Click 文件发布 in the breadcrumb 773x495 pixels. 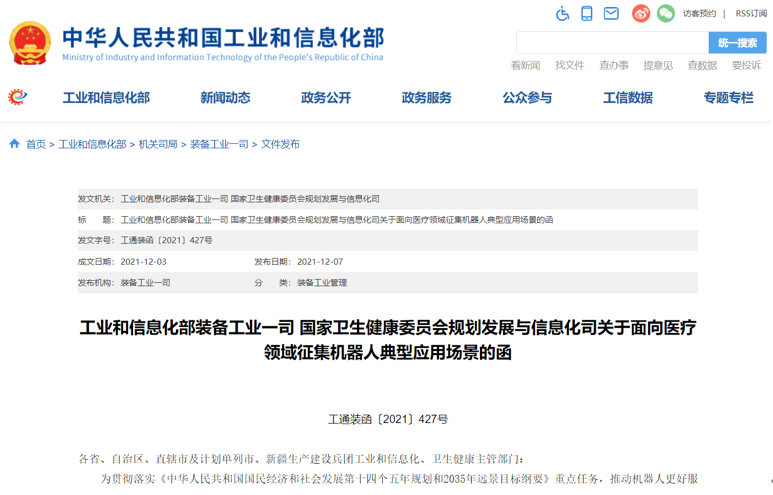tap(280, 144)
